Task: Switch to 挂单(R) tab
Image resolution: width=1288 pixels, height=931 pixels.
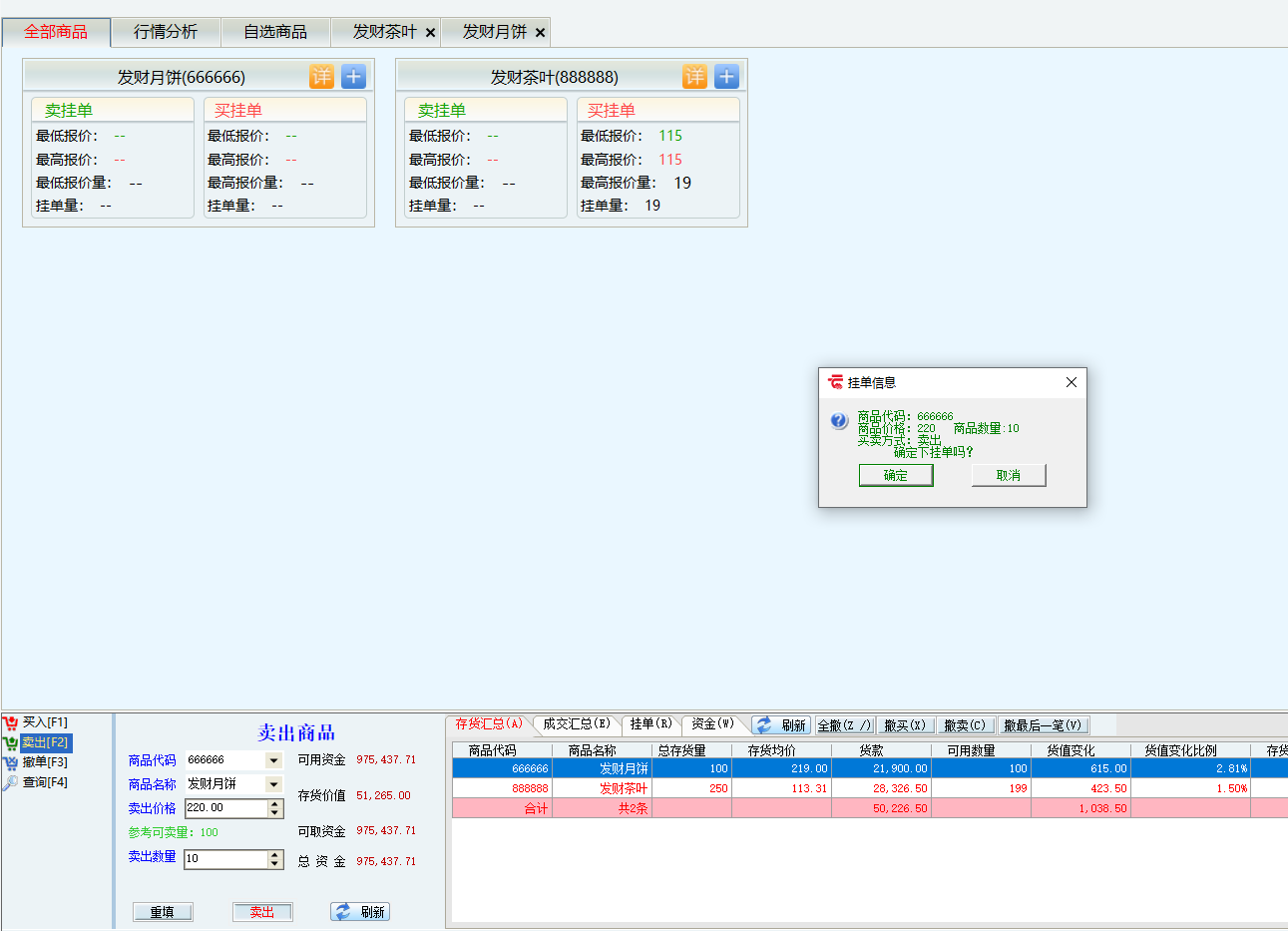Action: coord(651,723)
